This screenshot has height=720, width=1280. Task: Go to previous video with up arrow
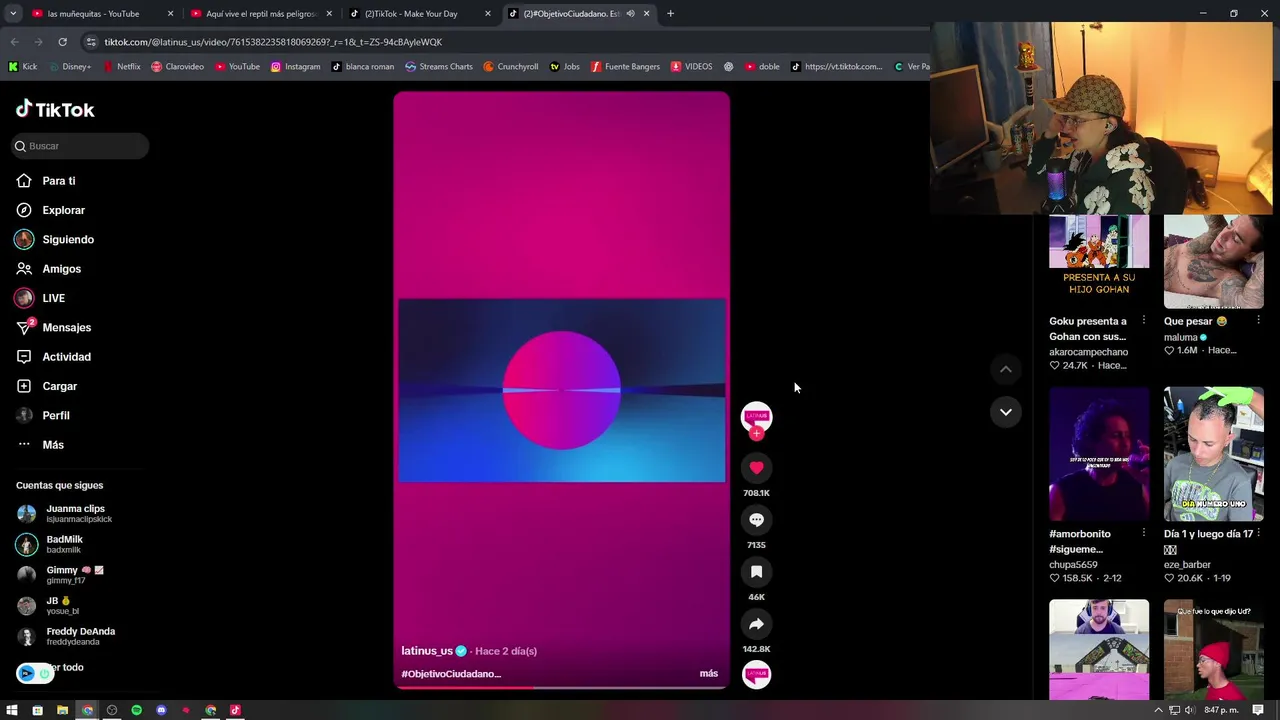[x=1006, y=369]
